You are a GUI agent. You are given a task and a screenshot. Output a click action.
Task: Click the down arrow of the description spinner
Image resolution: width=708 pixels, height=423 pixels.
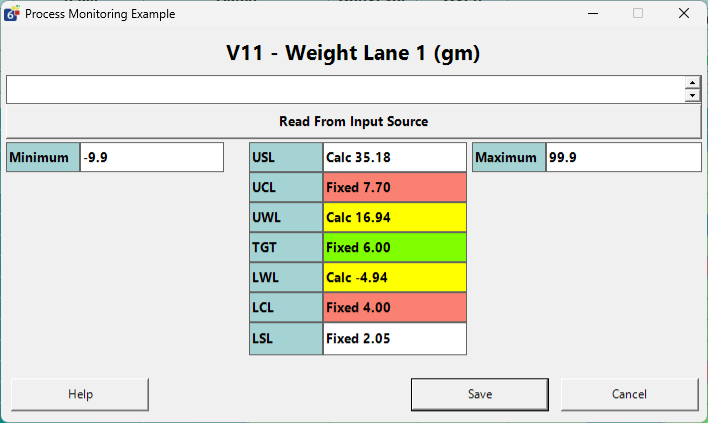692,95
